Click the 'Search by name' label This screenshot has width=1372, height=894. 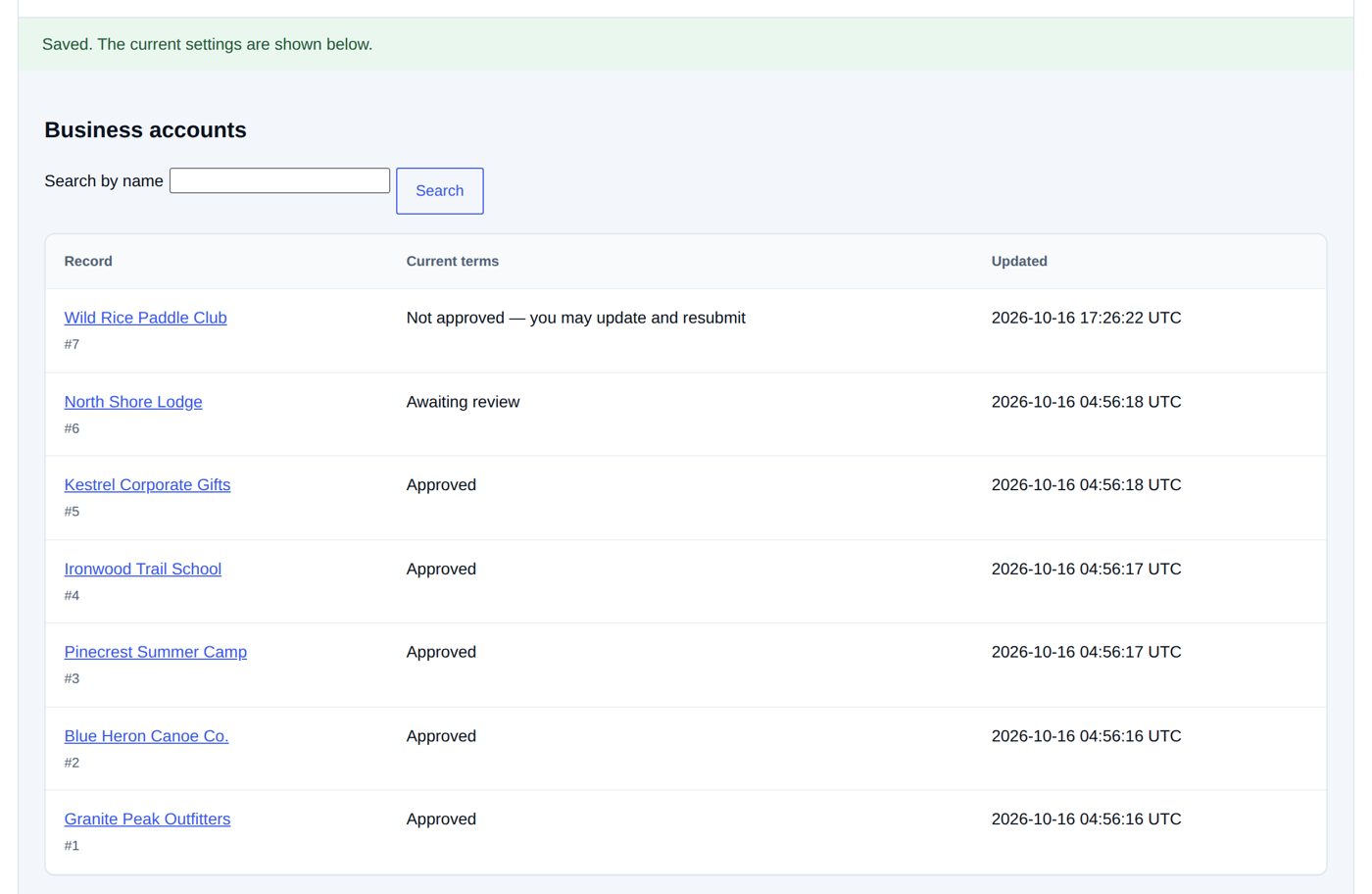point(104,181)
